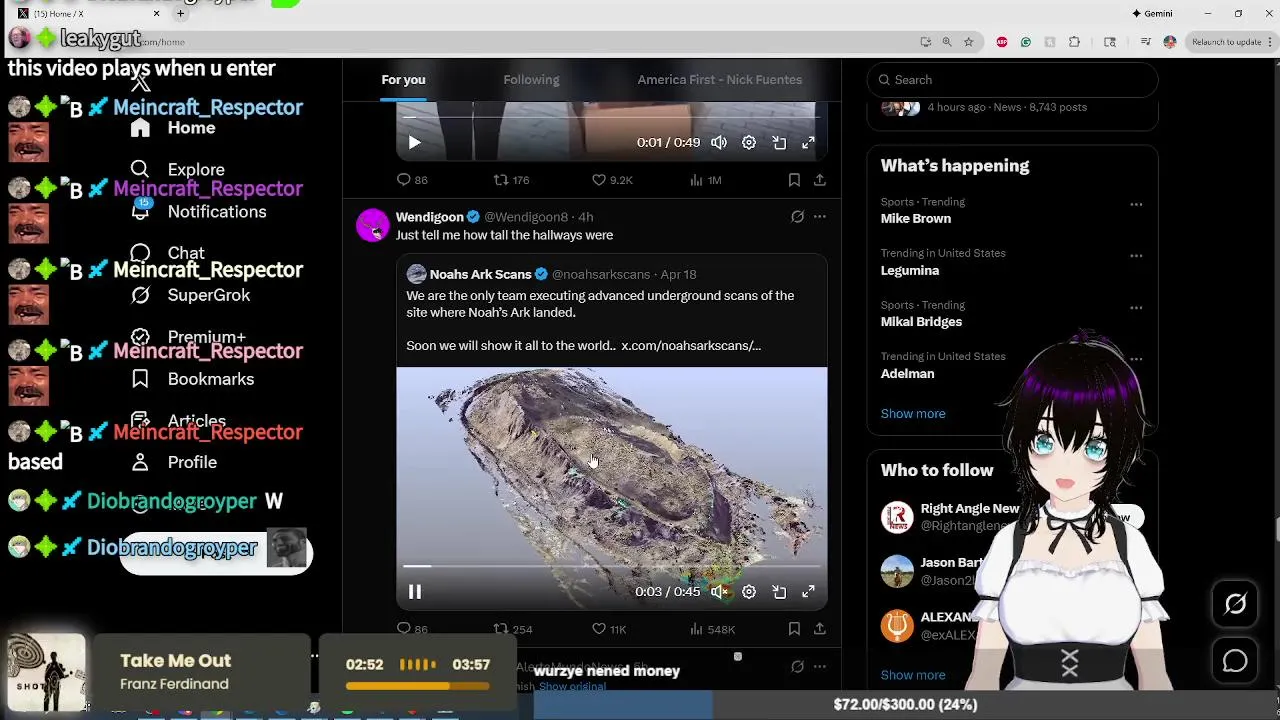Pop out Noahs Ark video picture-in-picture
The image size is (1280, 720).
[779, 592]
